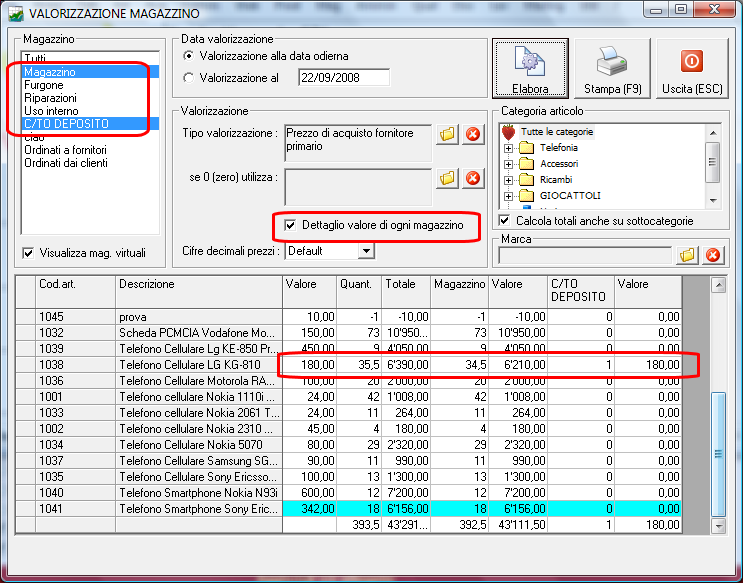Click the GIOCATTOLI folder icon

pyautogui.click(x=526, y=195)
